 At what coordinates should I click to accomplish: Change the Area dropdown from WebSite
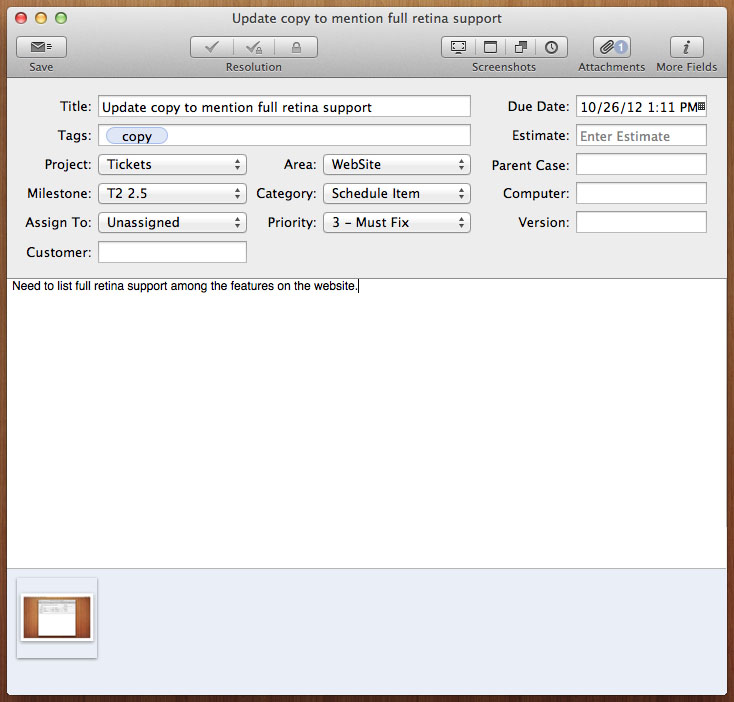[x=396, y=164]
